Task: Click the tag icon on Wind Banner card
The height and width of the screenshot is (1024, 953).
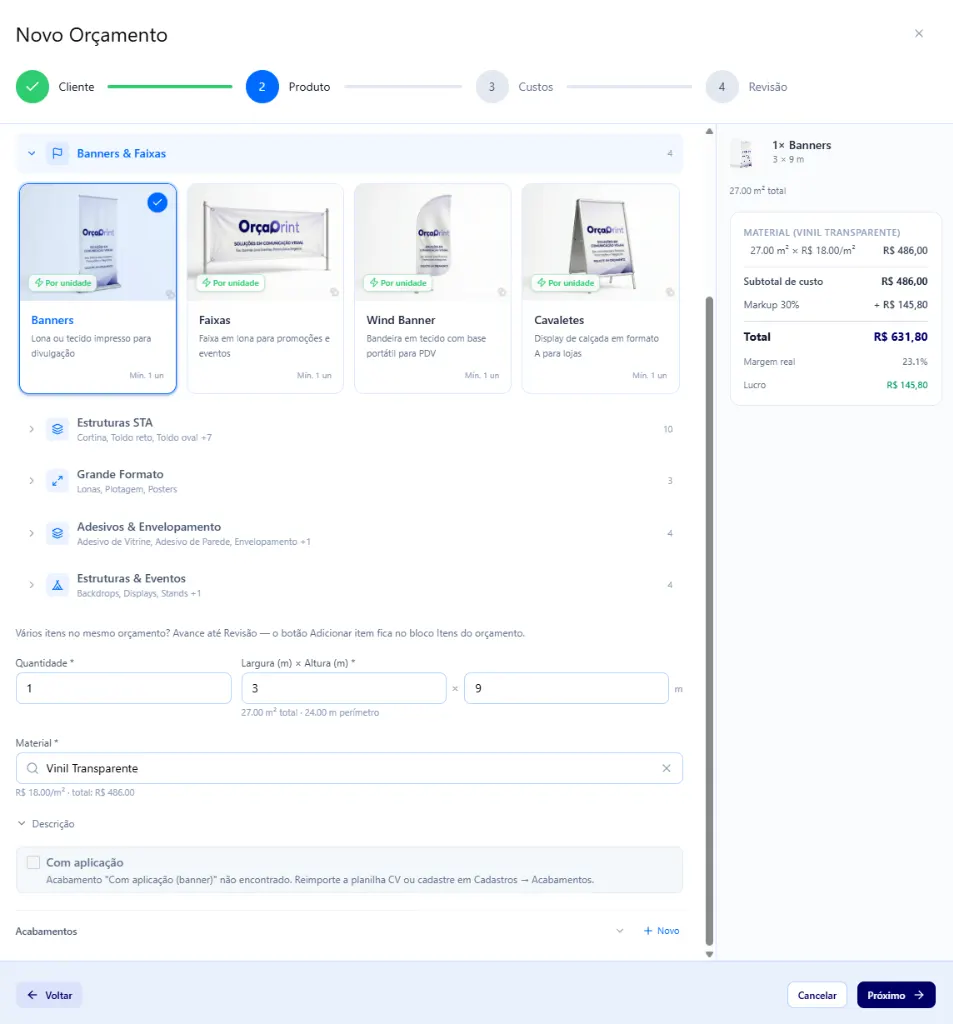Action: 502,292
